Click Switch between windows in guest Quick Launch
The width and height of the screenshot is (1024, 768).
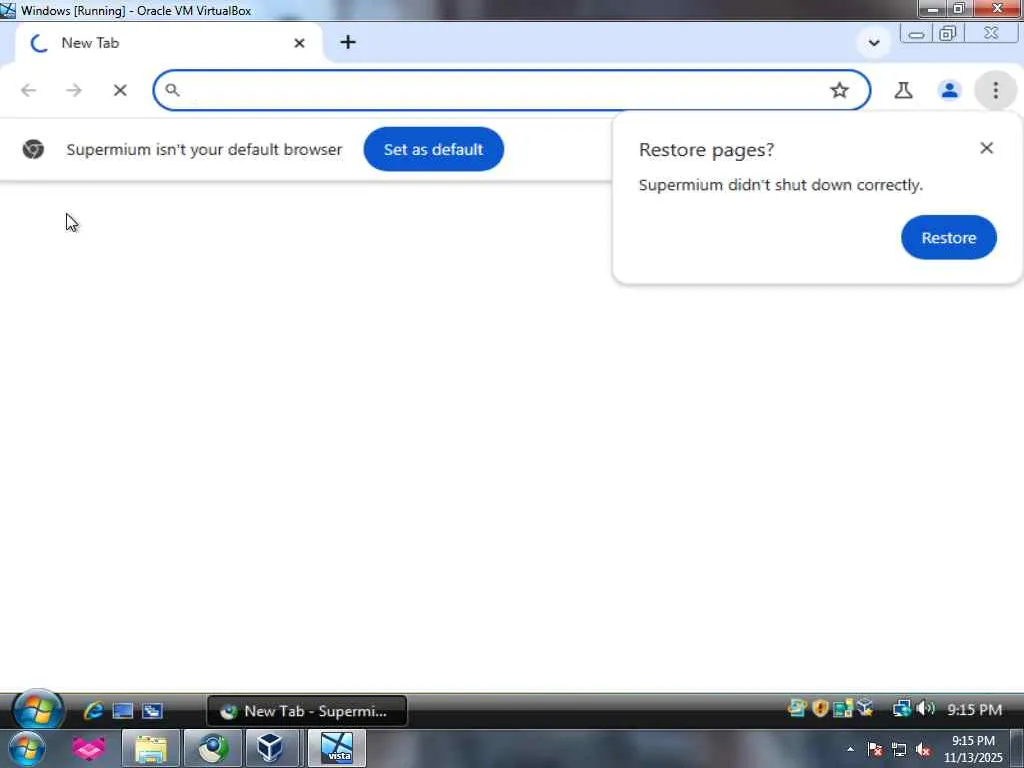coord(152,711)
